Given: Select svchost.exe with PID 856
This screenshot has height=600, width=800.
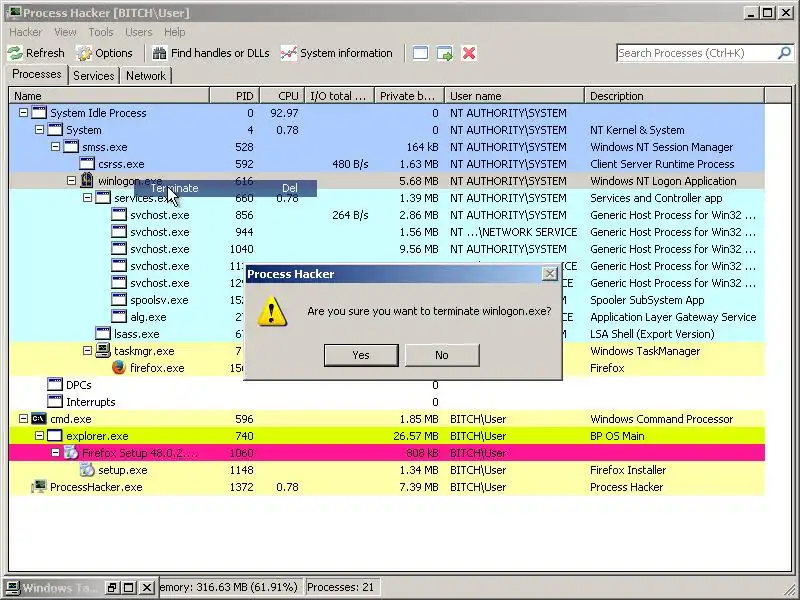Looking at the screenshot, I should 160,215.
